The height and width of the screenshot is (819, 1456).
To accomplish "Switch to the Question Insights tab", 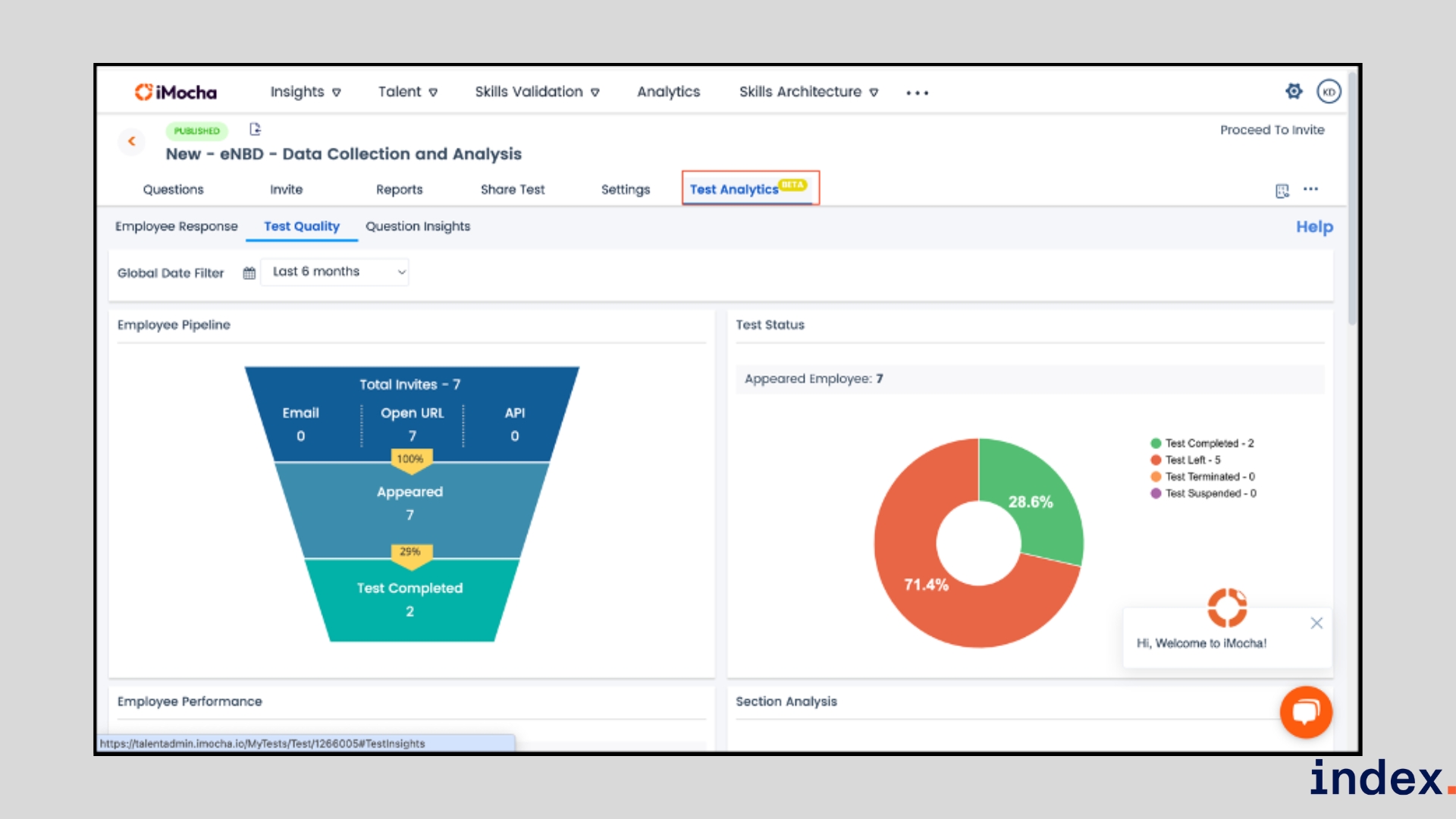I will coord(417,227).
